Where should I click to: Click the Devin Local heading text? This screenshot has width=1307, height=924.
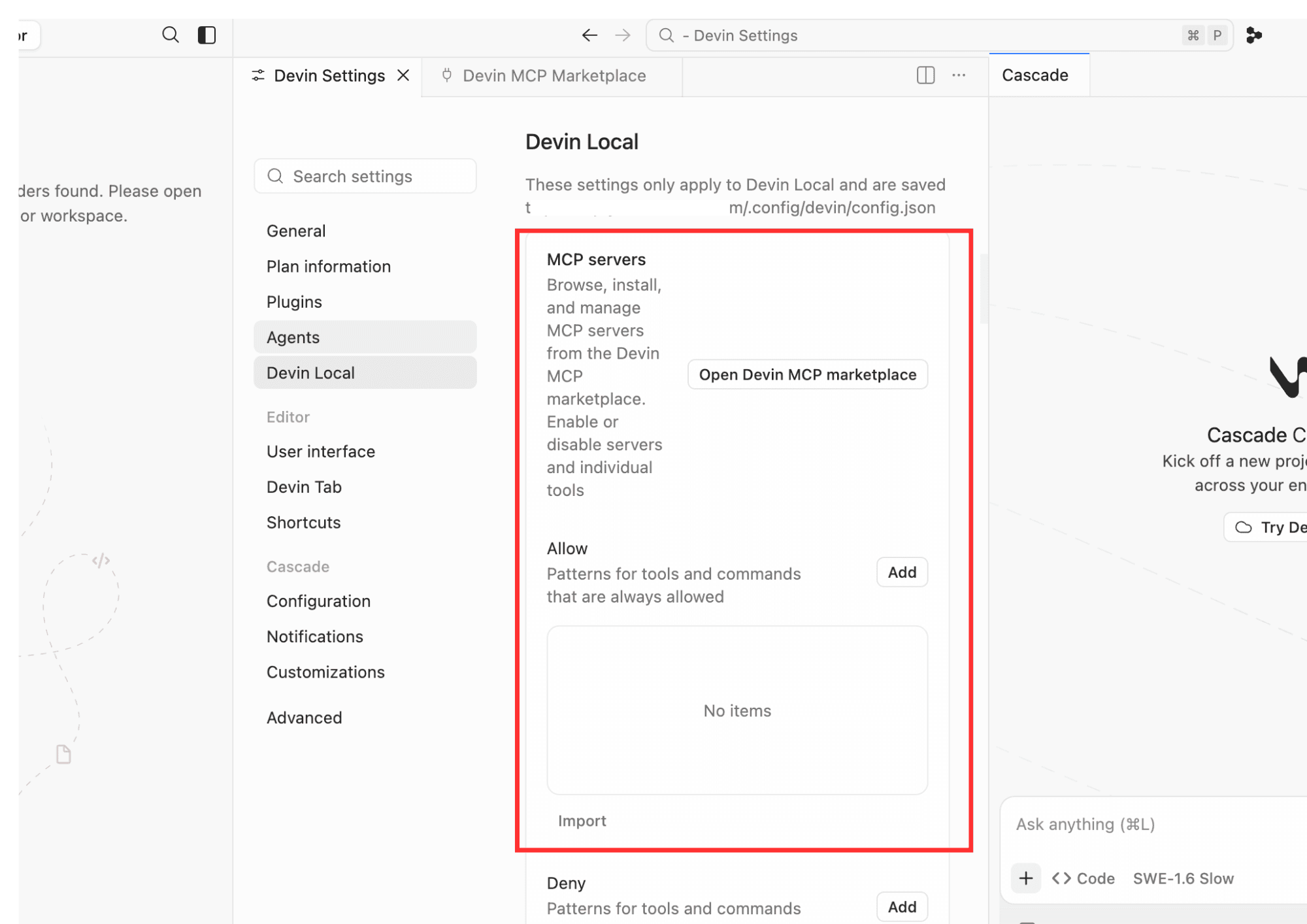582,142
